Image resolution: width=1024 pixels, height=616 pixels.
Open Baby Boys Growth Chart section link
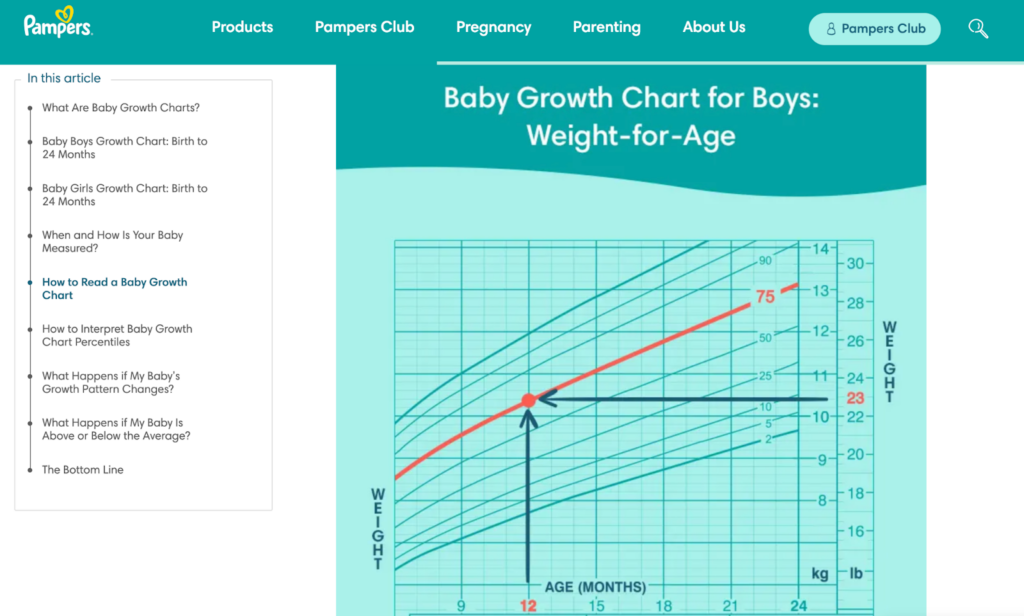pos(125,148)
